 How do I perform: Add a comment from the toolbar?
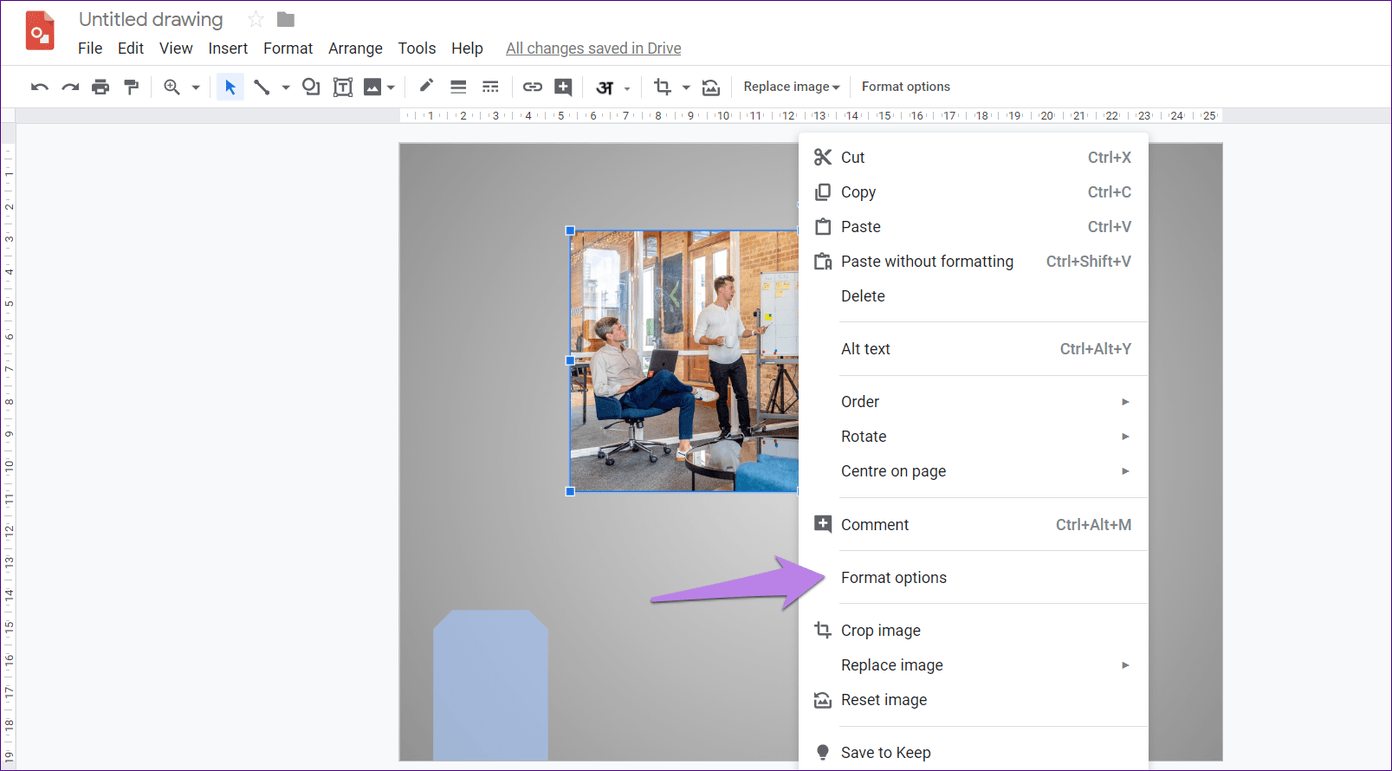tap(563, 87)
